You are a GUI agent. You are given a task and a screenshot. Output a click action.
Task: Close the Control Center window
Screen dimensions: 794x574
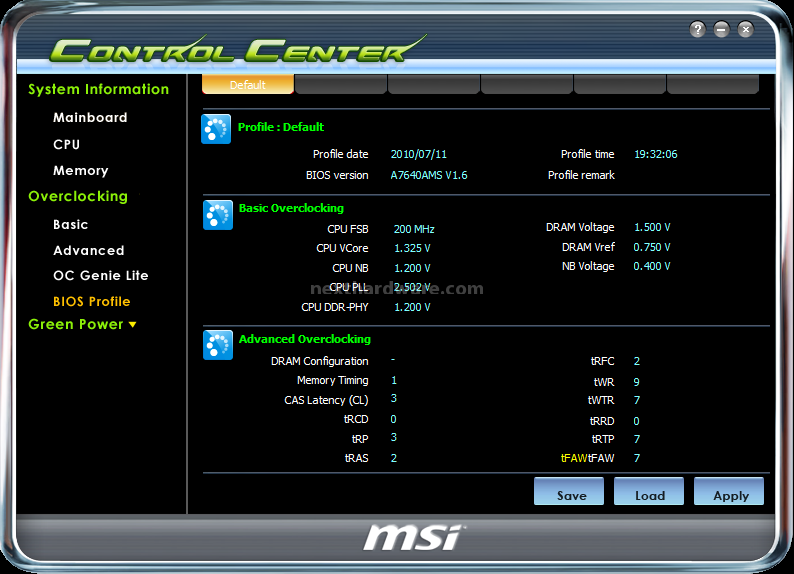(x=745, y=29)
